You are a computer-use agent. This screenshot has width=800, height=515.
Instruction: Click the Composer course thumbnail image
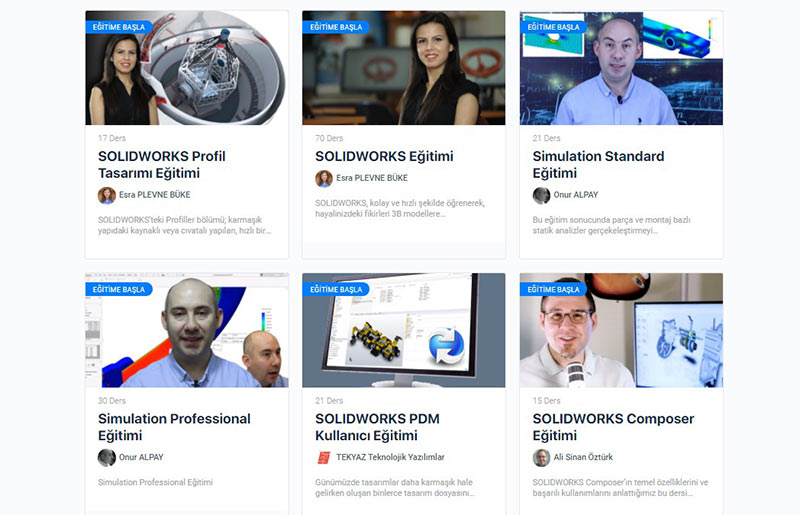tap(621, 330)
